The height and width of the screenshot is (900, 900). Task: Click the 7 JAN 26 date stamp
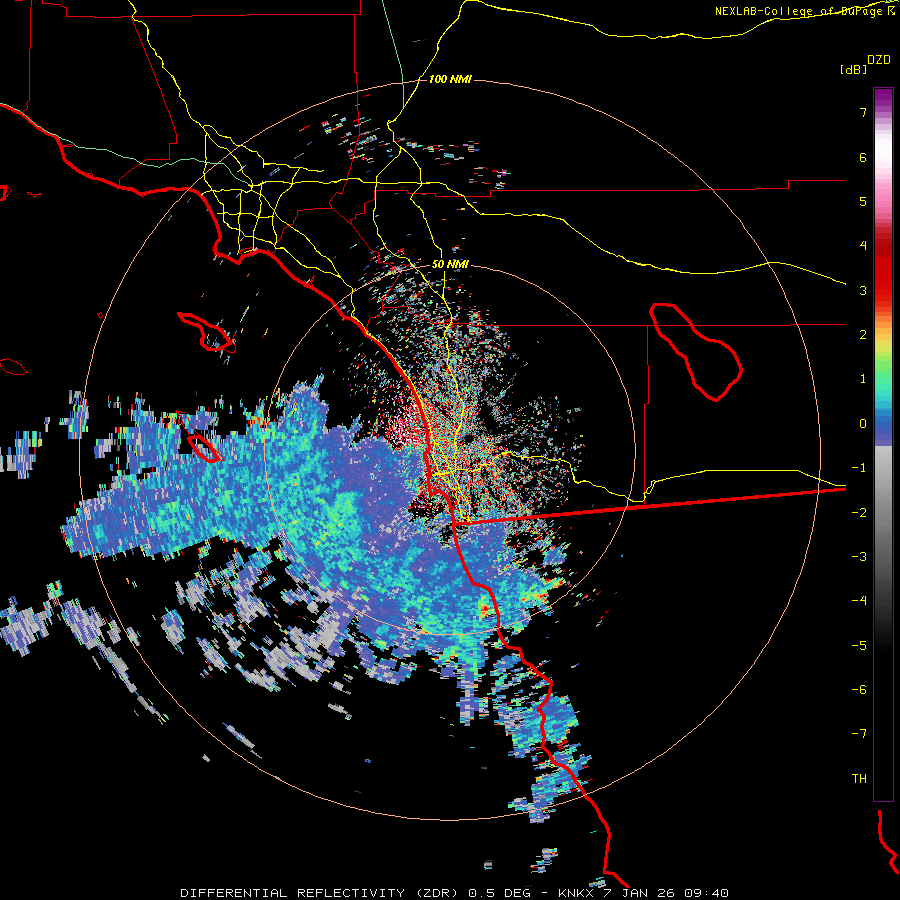coord(641,893)
